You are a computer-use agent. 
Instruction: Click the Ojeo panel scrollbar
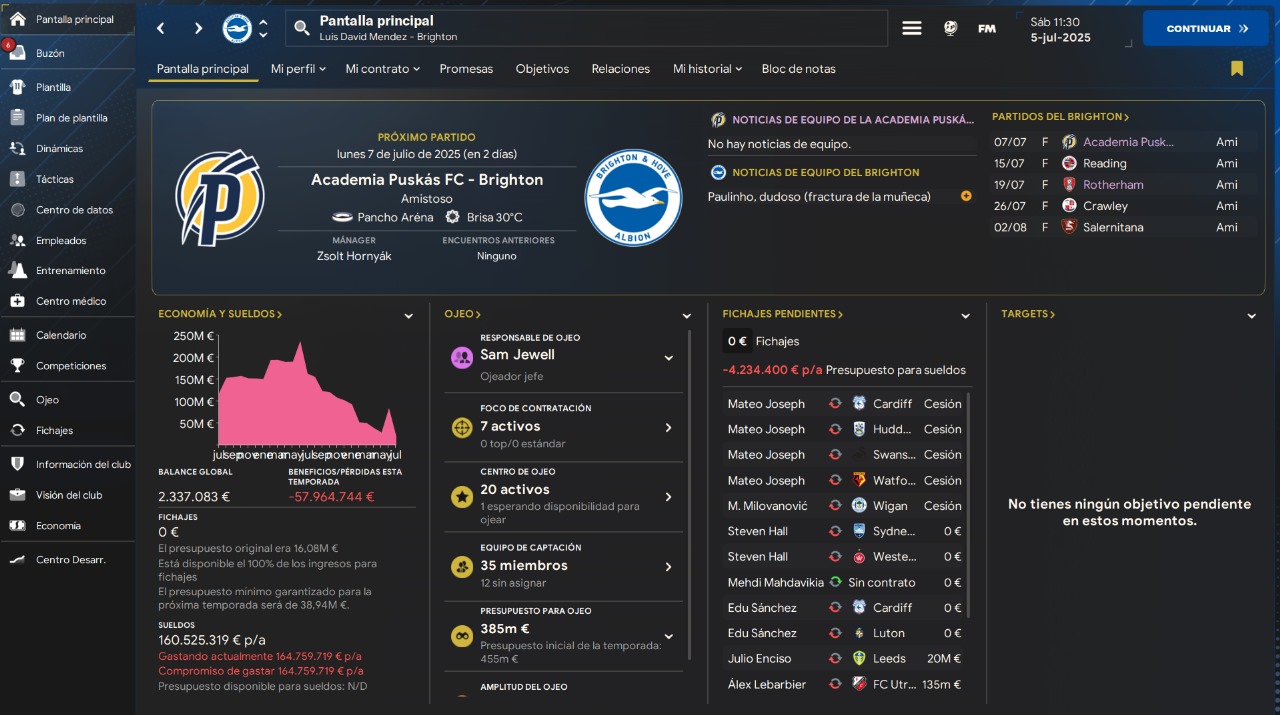coord(690,495)
